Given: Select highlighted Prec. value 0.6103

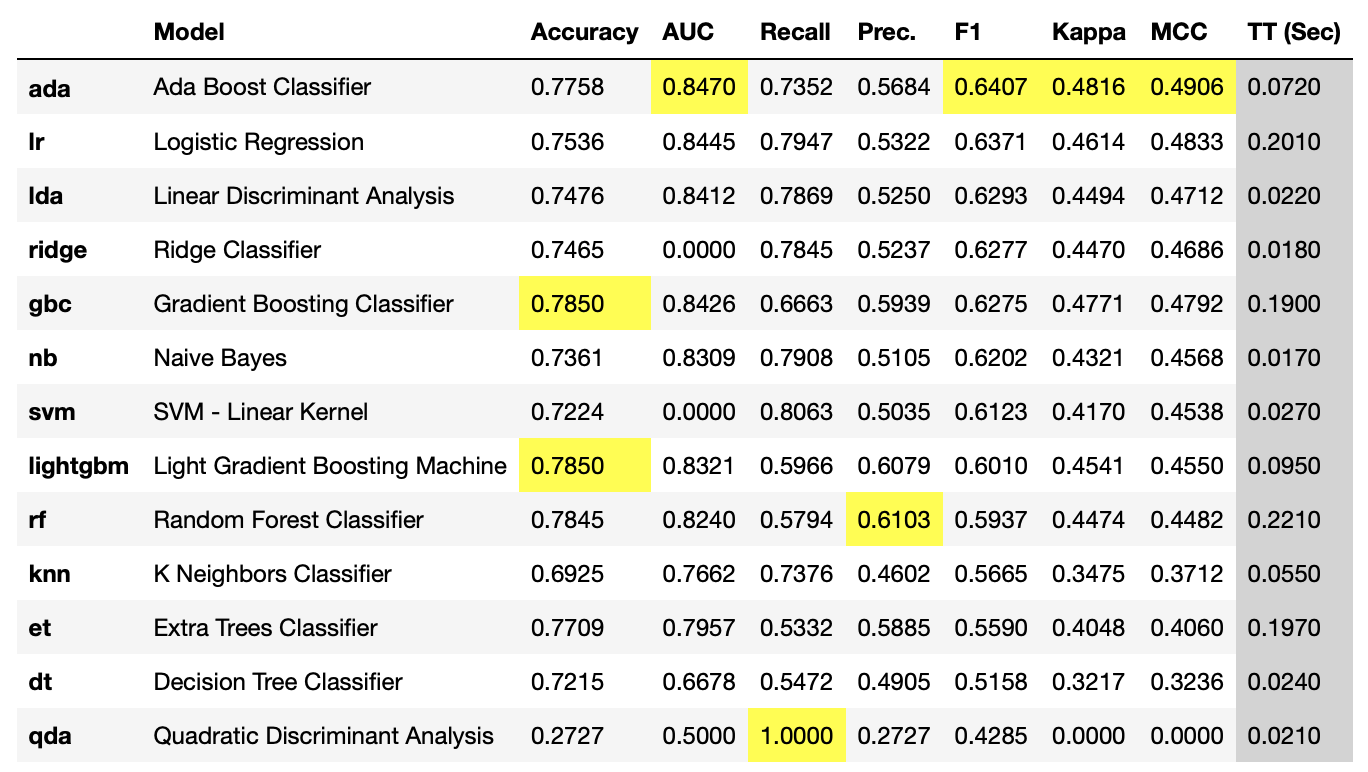Looking at the screenshot, I should (894, 520).
